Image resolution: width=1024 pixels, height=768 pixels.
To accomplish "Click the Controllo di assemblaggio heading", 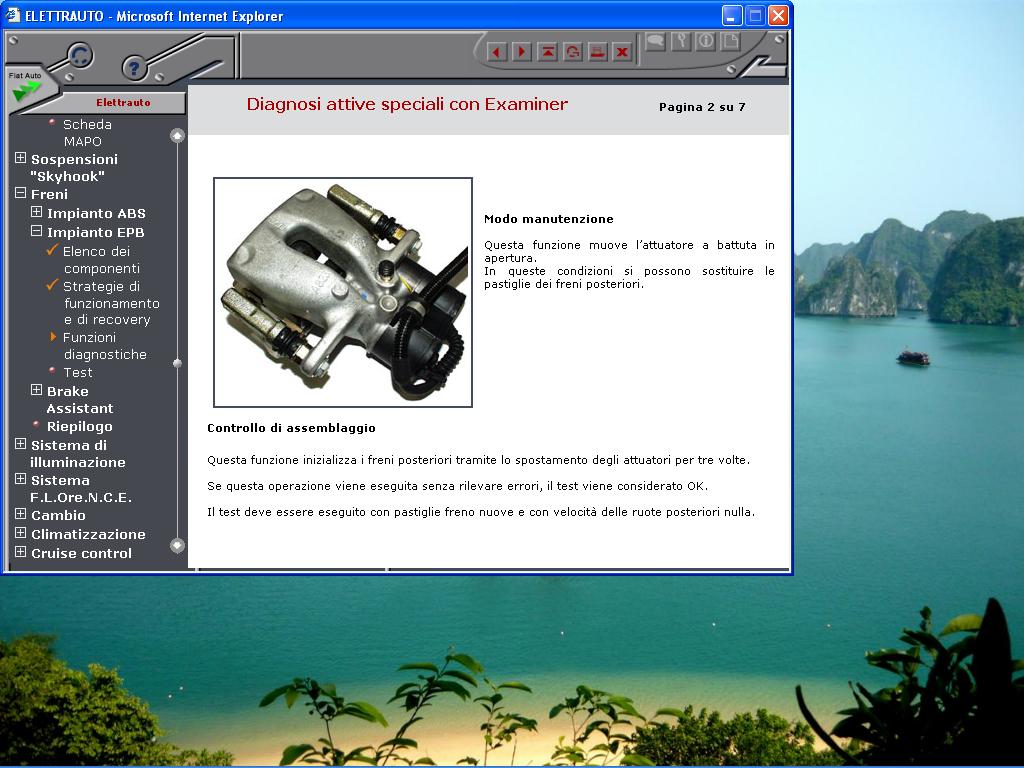I will [291, 428].
